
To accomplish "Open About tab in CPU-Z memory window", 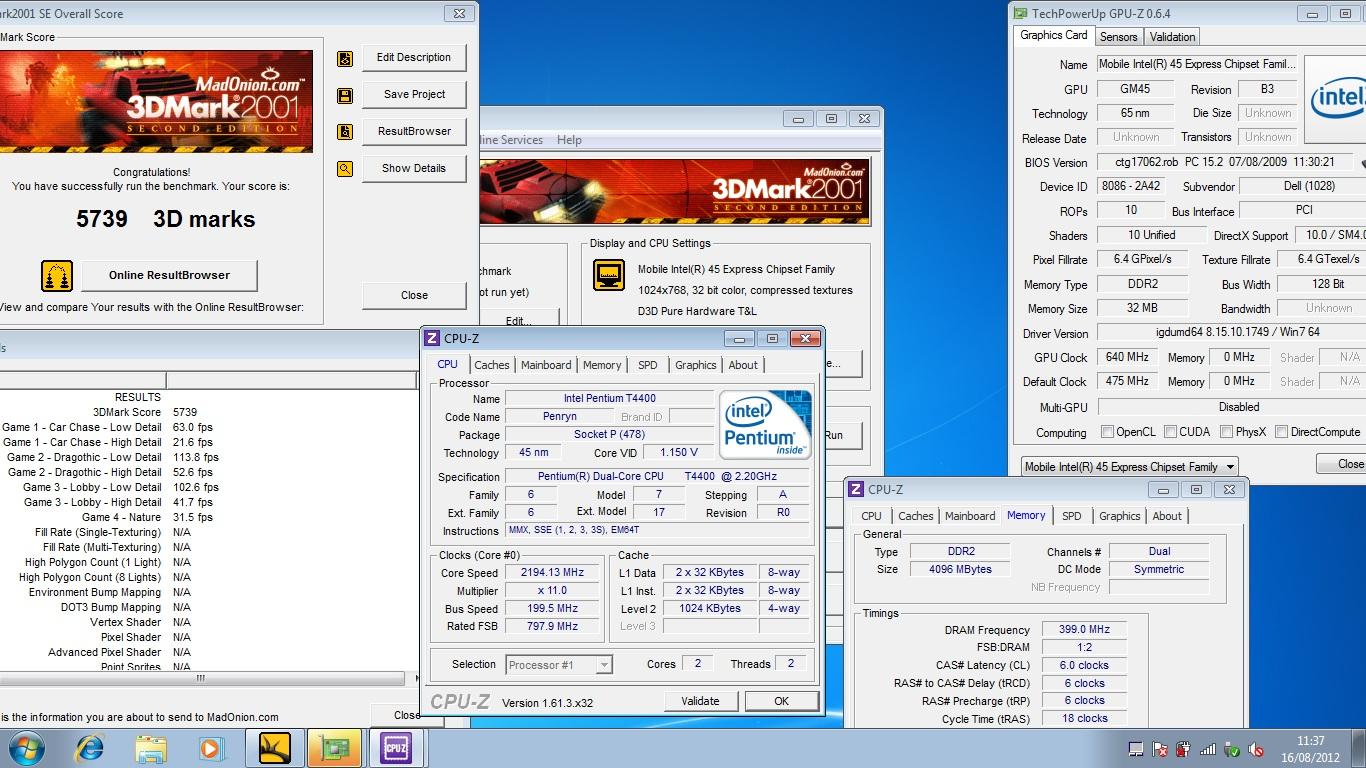I will [x=1167, y=516].
